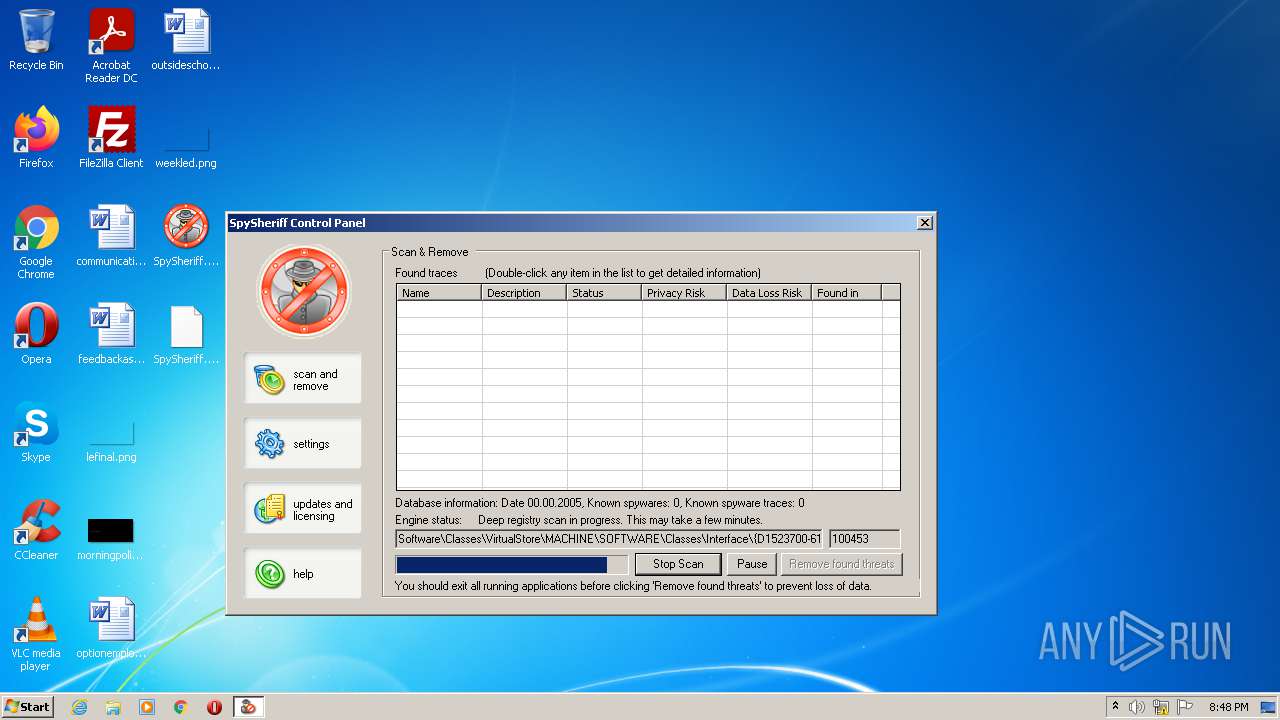Open updates and licensing section
Screen dimensions: 1280x720
coord(303,509)
